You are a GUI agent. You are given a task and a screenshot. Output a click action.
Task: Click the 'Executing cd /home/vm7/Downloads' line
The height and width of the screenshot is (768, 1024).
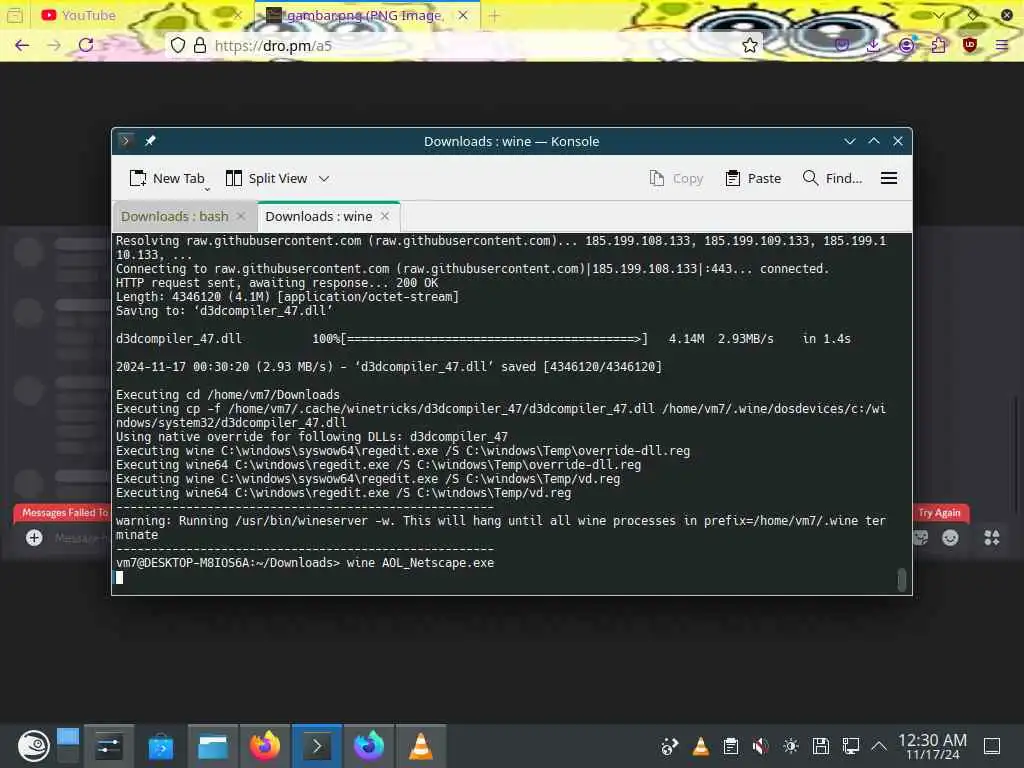click(x=228, y=394)
